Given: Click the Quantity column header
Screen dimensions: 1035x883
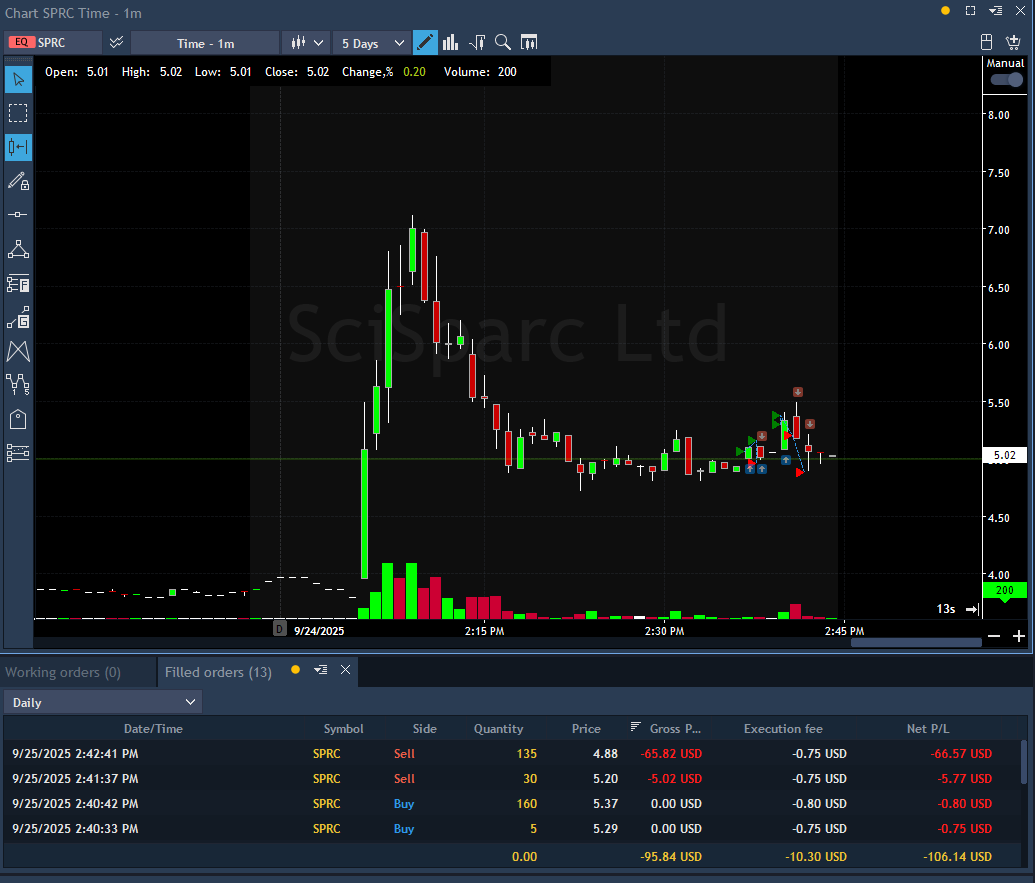Looking at the screenshot, I should pyautogui.click(x=498, y=729).
